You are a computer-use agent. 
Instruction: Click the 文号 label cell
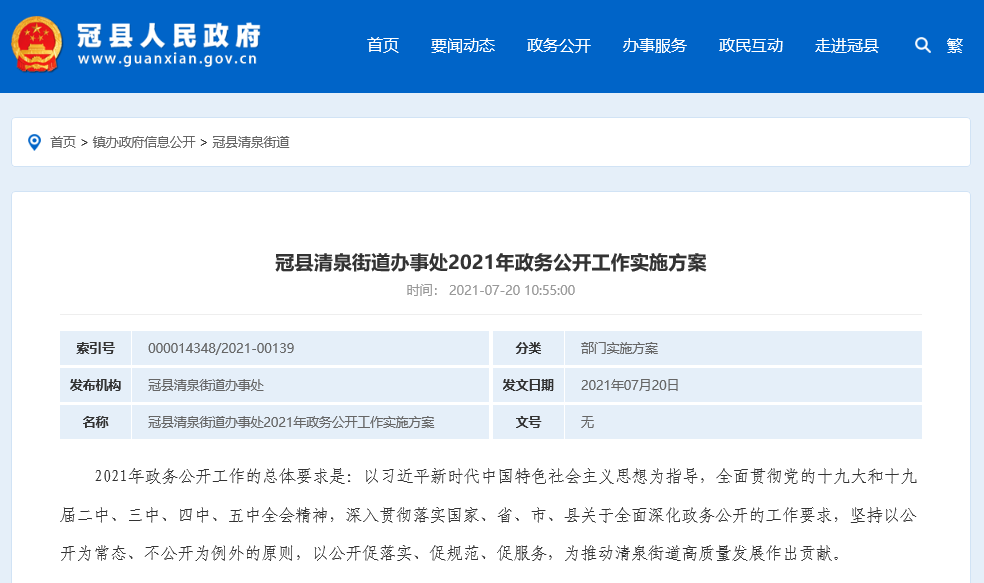coord(528,422)
